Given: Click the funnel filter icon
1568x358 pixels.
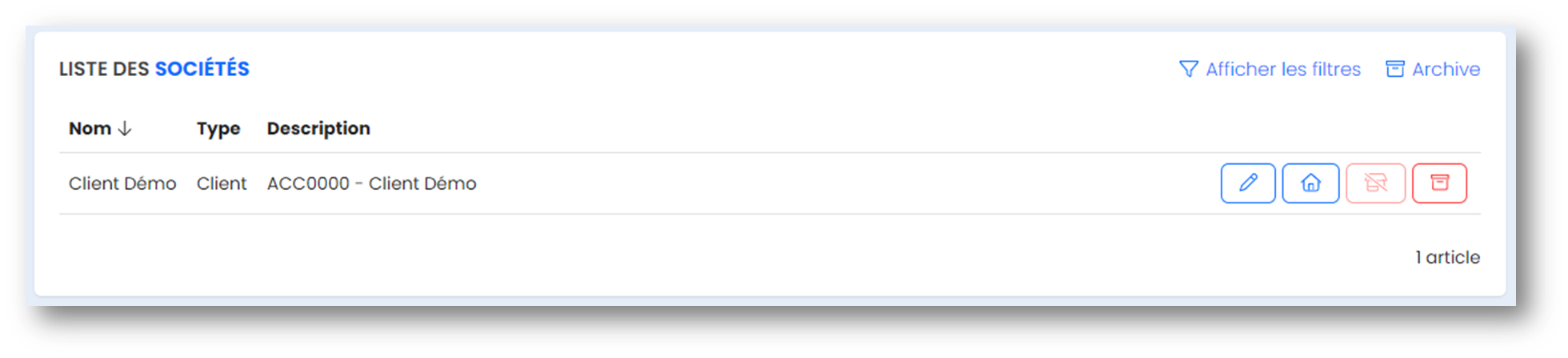Looking at the screenshot, I should coord(1189,69).
